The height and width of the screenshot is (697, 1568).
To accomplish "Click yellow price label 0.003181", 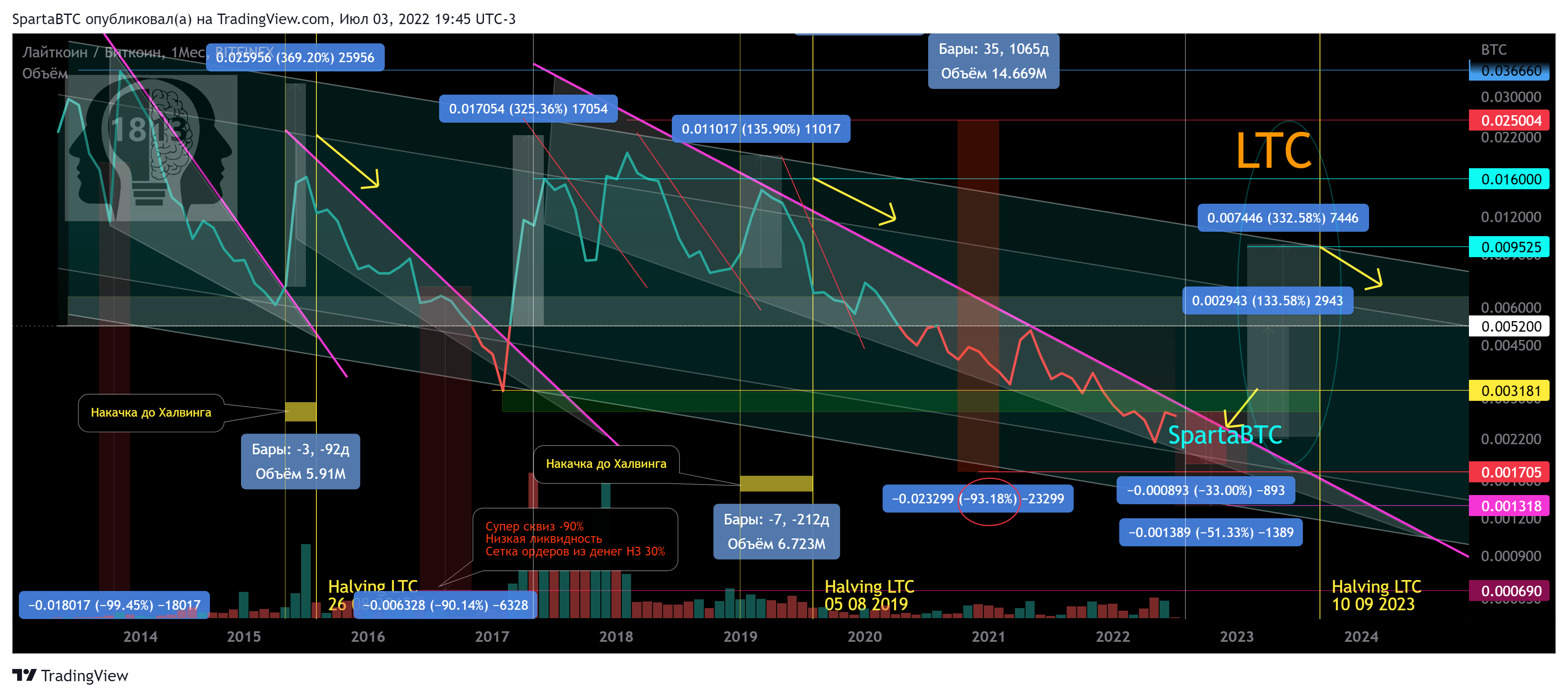I will pyautogui.click(x=1509, y=391).
